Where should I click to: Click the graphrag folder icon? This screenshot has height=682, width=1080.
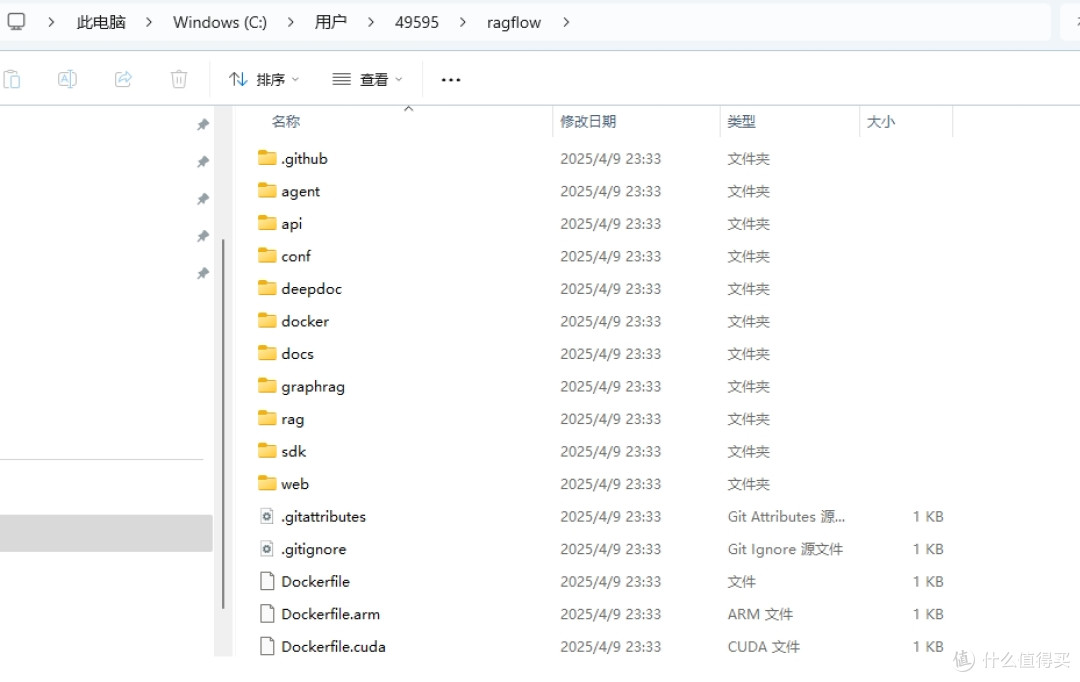(x=267, y=386)
